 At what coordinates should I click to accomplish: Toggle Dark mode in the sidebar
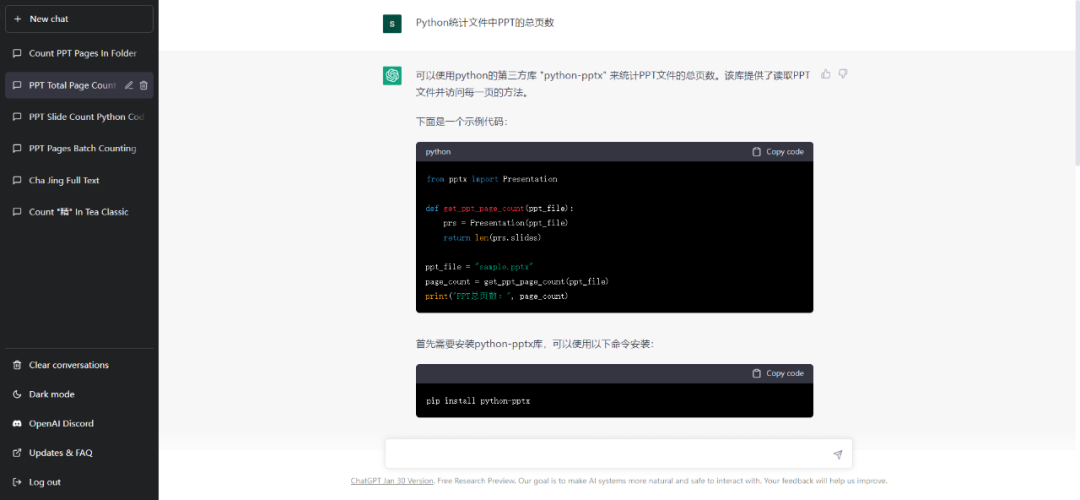click(x=52, y=394)
